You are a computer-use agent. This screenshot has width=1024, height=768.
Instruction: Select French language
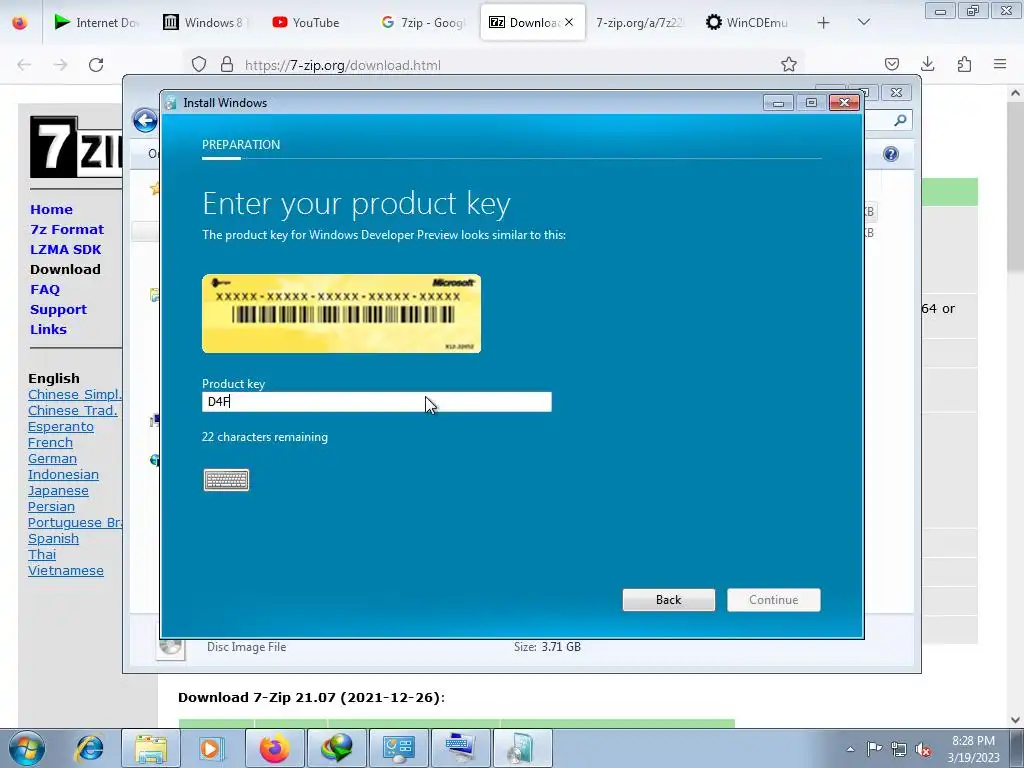[50, 442]
